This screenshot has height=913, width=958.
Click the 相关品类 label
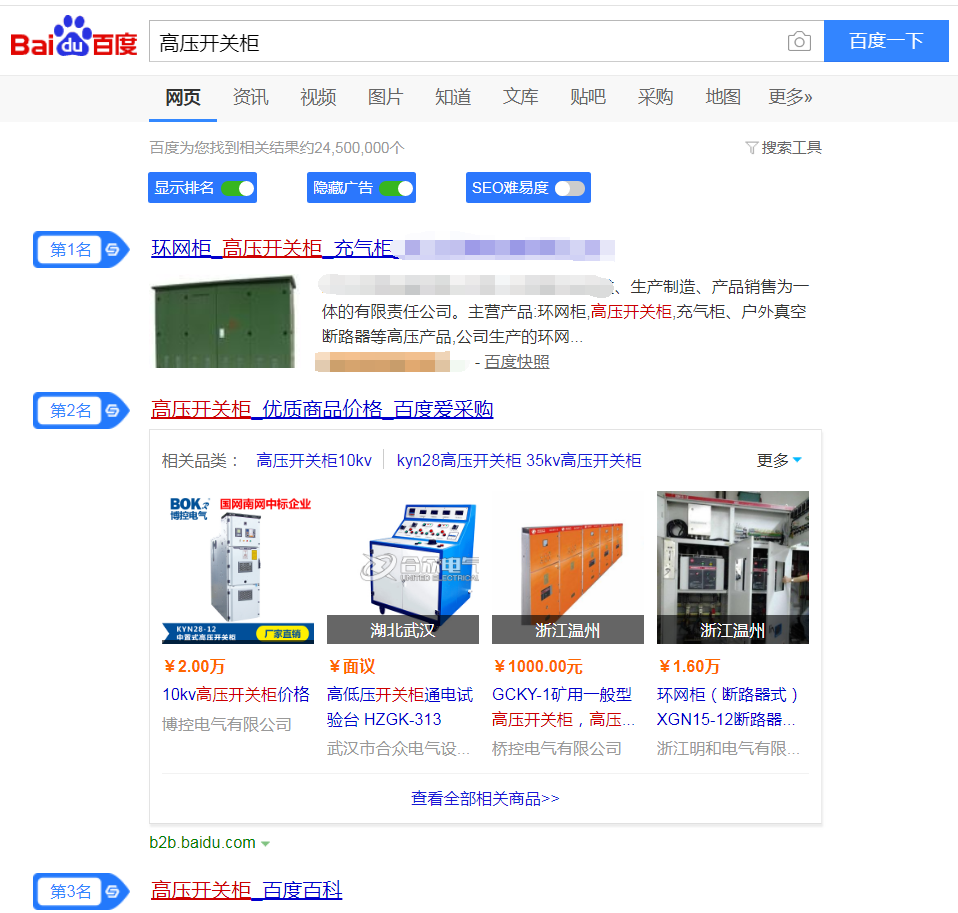coord(200,461)
